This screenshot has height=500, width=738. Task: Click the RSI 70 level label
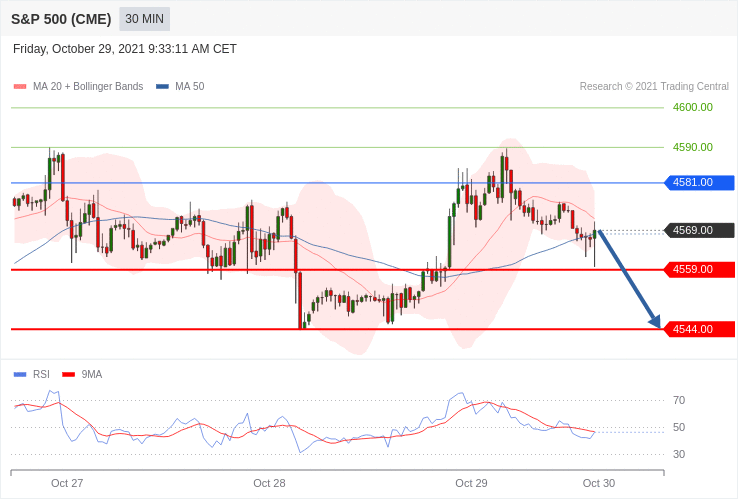[679, 401]
